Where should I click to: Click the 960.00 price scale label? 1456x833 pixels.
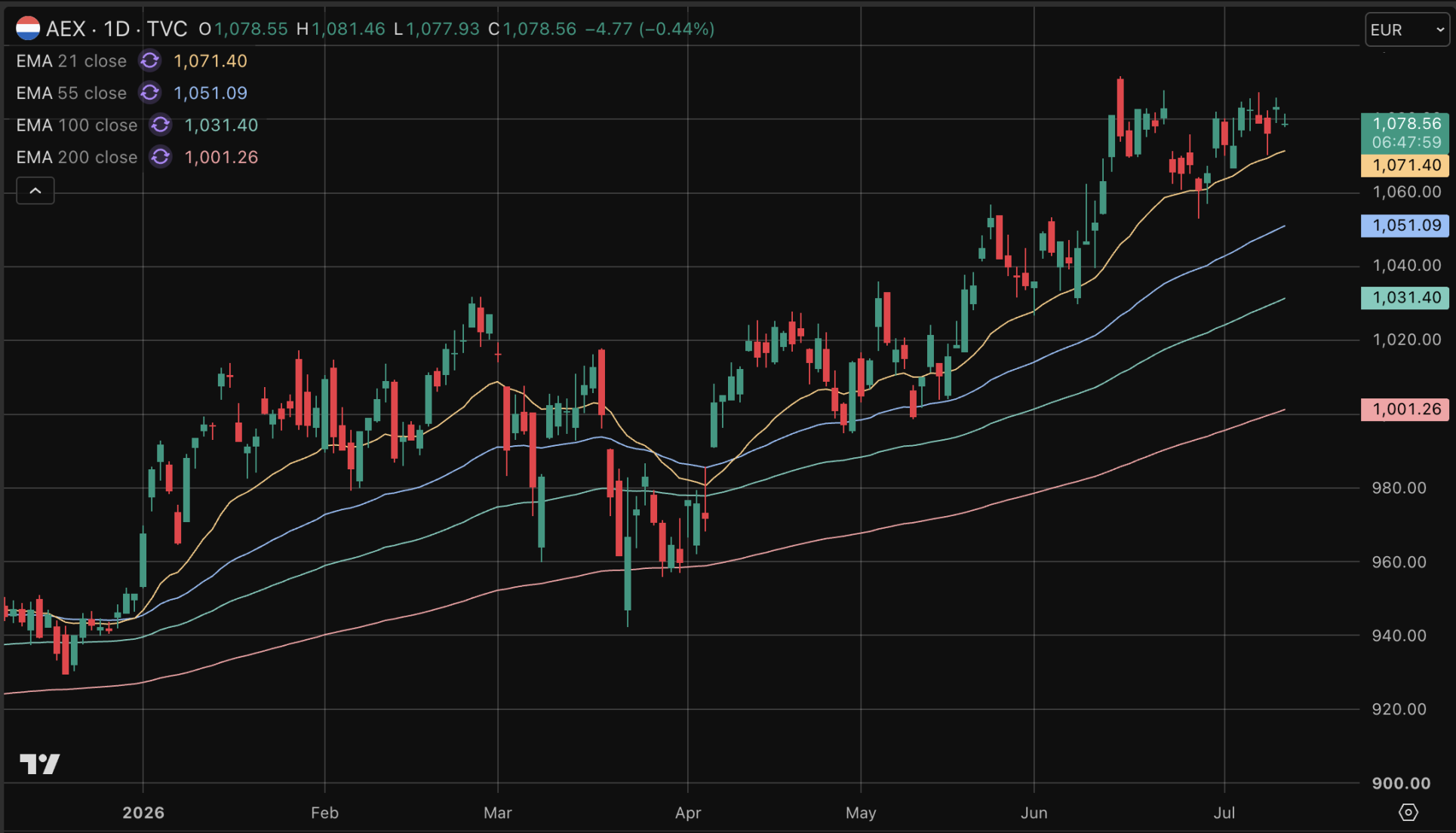[1399, 562]
